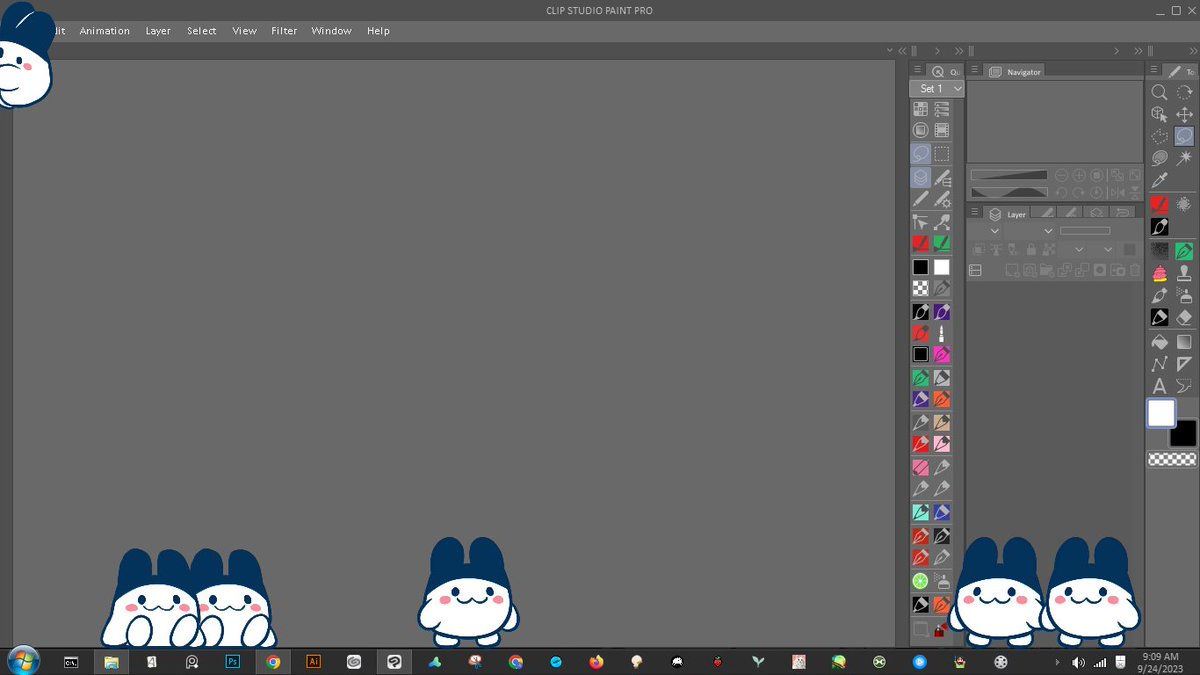The width and height of the screenshot is (1200, 675).
Task: Click the lime slice icon in Quick Access
Action: [920, 580]
